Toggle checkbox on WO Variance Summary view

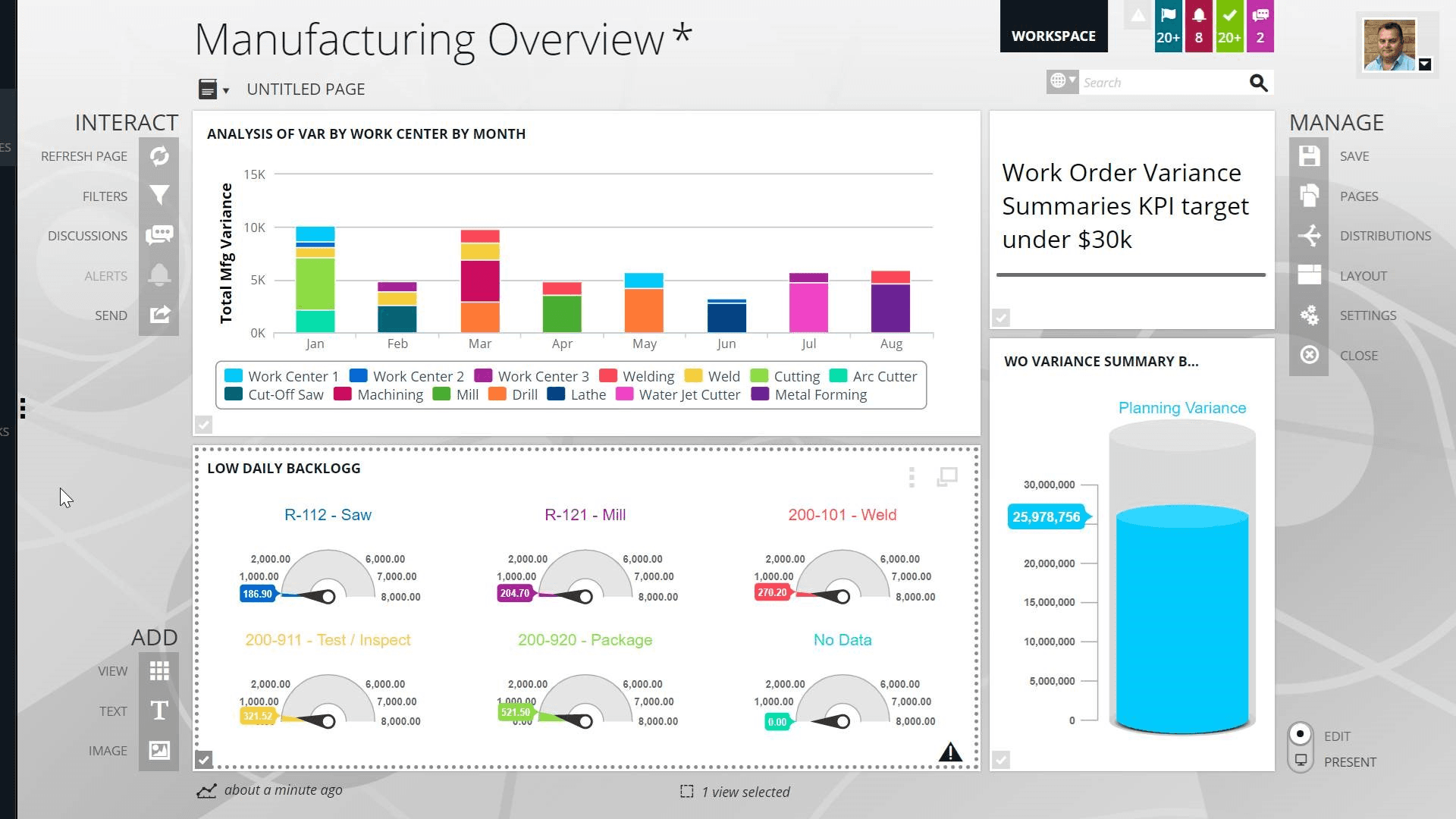coord(1001,759)
